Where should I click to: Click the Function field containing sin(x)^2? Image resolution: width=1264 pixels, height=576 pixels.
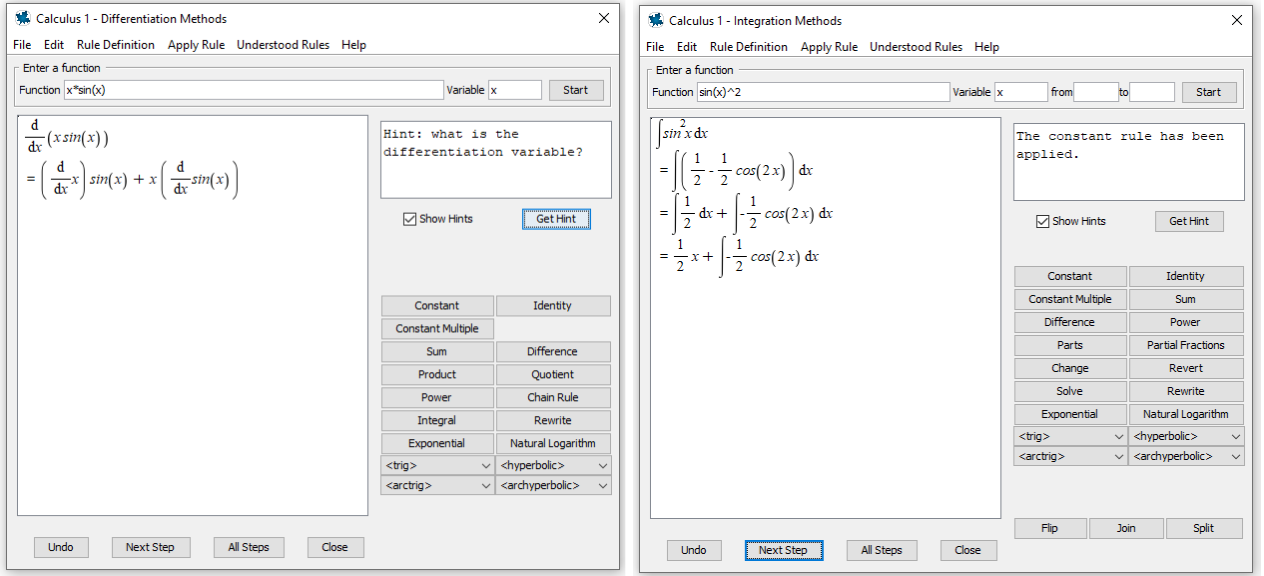[x=822, y=92]
